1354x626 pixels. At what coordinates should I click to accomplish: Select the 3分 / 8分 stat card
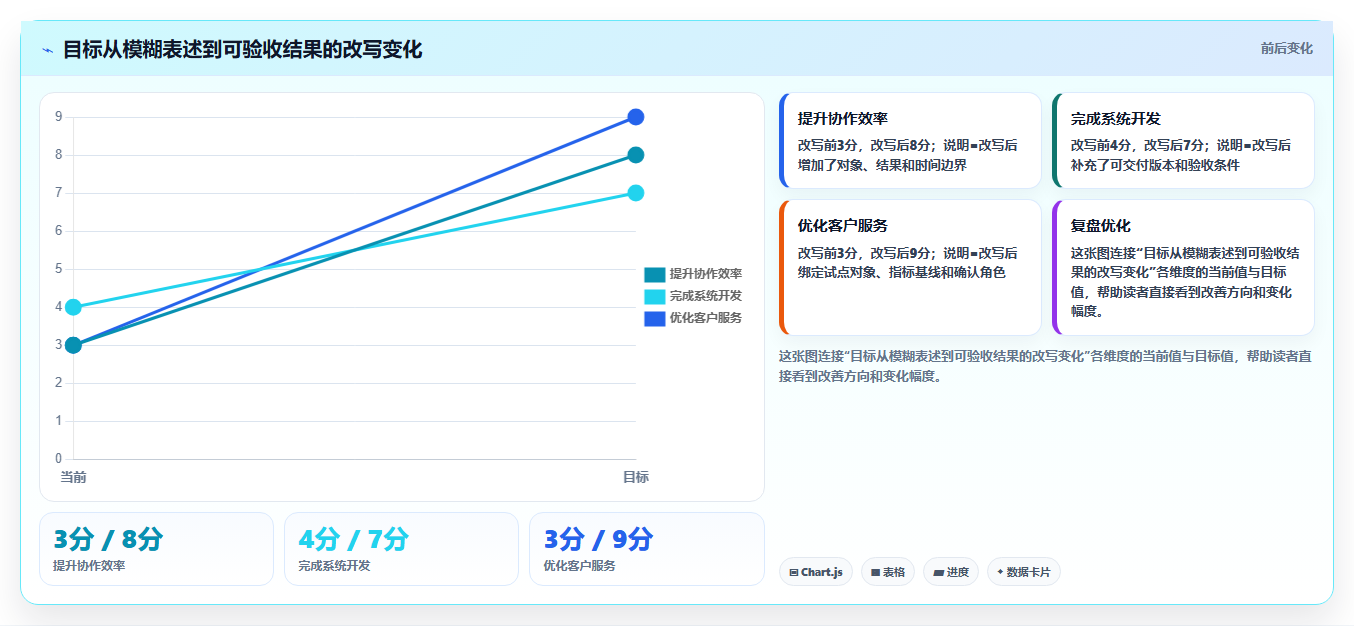click(156, 549)
